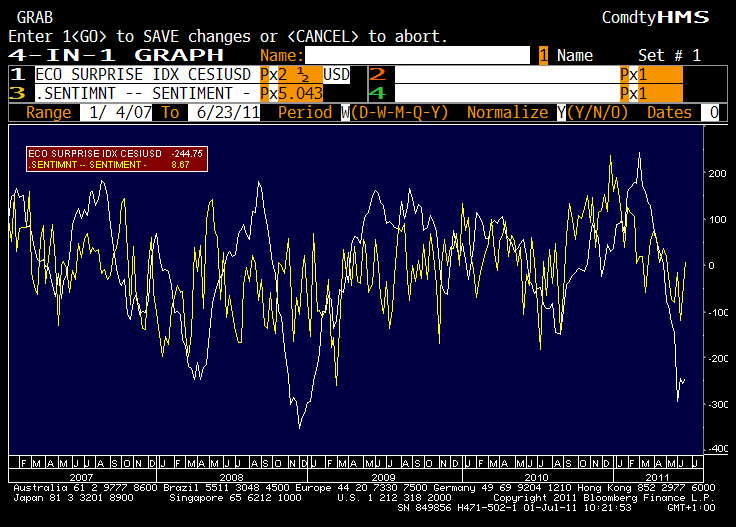Click the white number 1 row marker

16,75
